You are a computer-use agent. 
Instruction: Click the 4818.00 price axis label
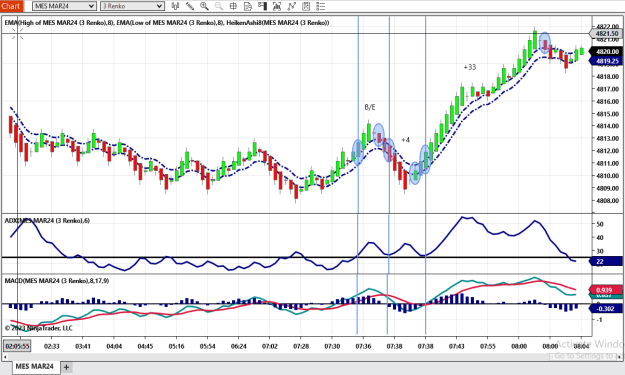607,76
